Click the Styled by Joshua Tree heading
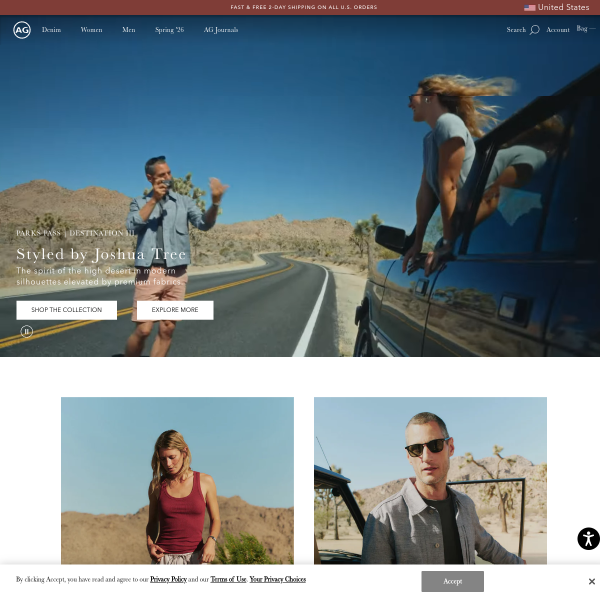The width and height of the screenshot is (600, 600). 101,254
